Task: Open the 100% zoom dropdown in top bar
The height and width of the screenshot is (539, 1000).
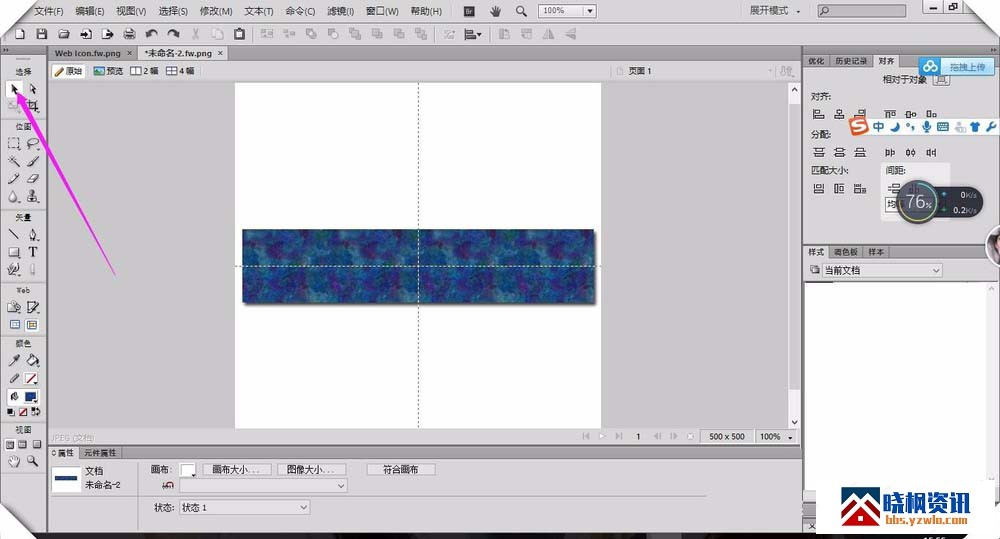Action: 589,11
